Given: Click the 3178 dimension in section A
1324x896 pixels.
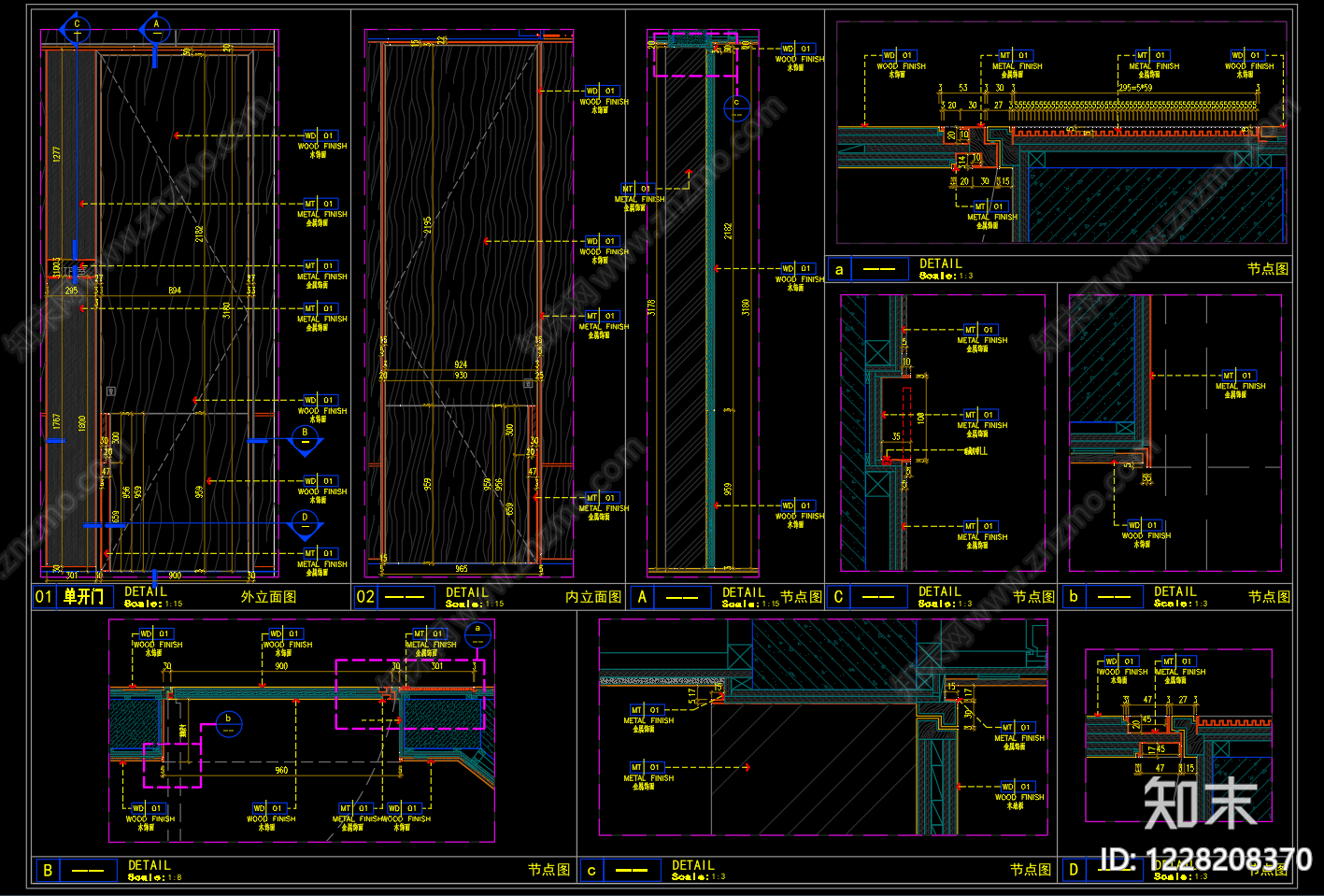Looking at the screenshot, I should pos(652,306).
